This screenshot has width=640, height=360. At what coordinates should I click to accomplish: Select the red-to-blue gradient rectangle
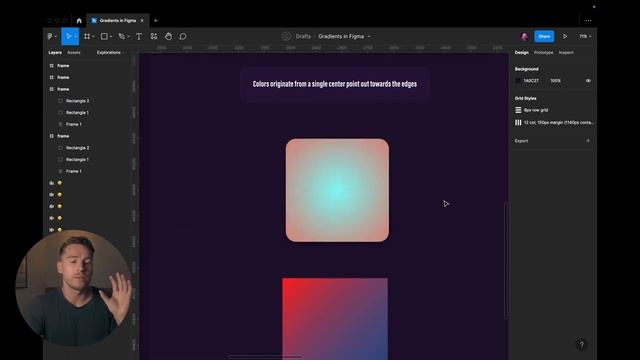pyautogui.click(x=335, y=319)
